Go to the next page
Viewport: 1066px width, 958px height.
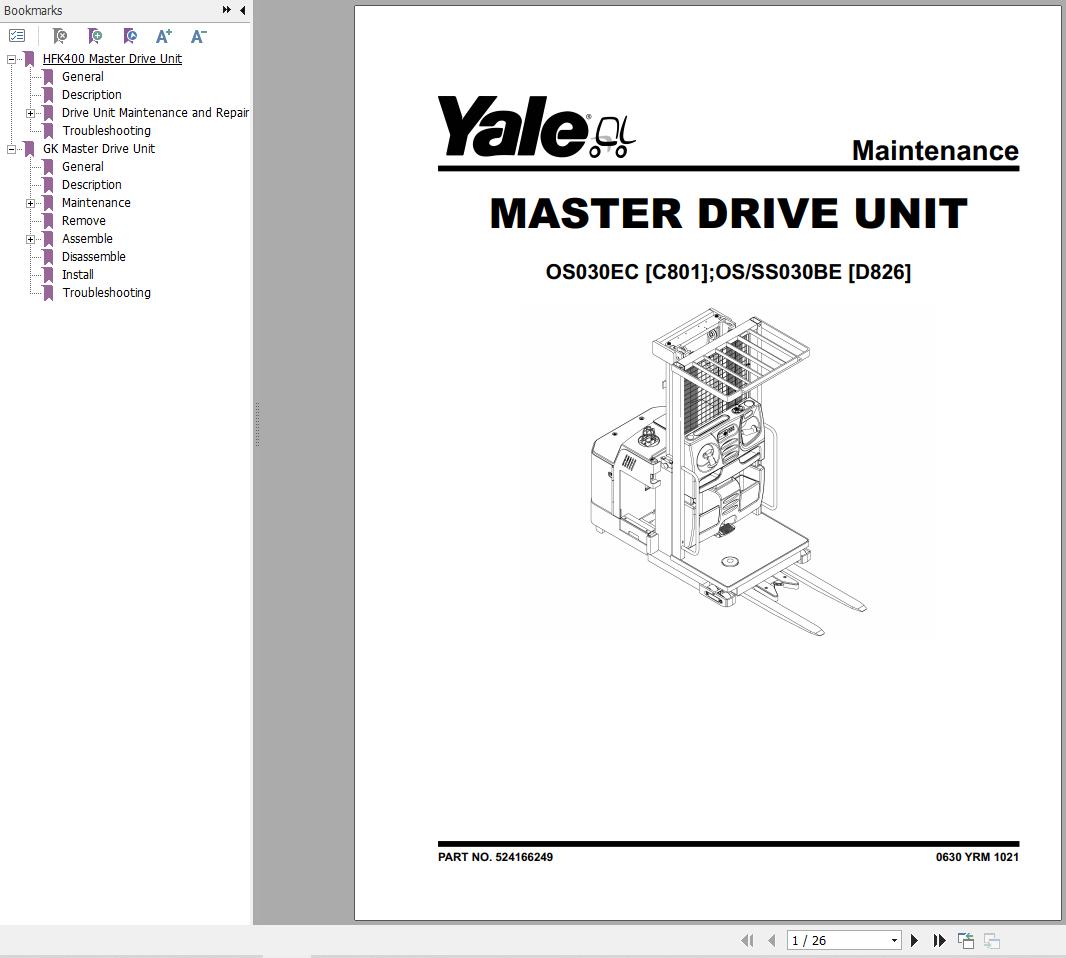click(914, 940)
